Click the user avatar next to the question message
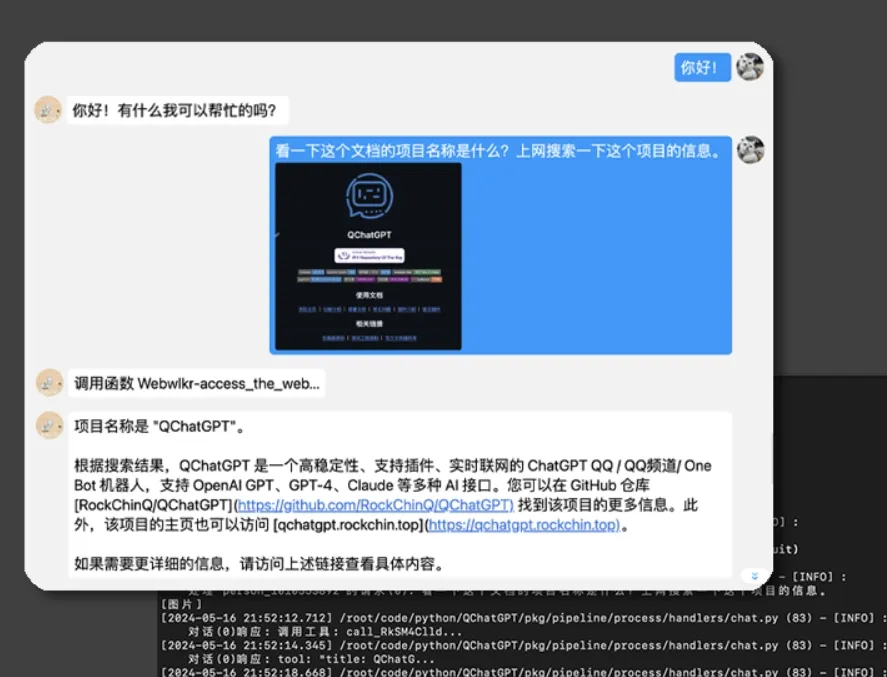Screen dimensions: 887x677 (750, 150)
